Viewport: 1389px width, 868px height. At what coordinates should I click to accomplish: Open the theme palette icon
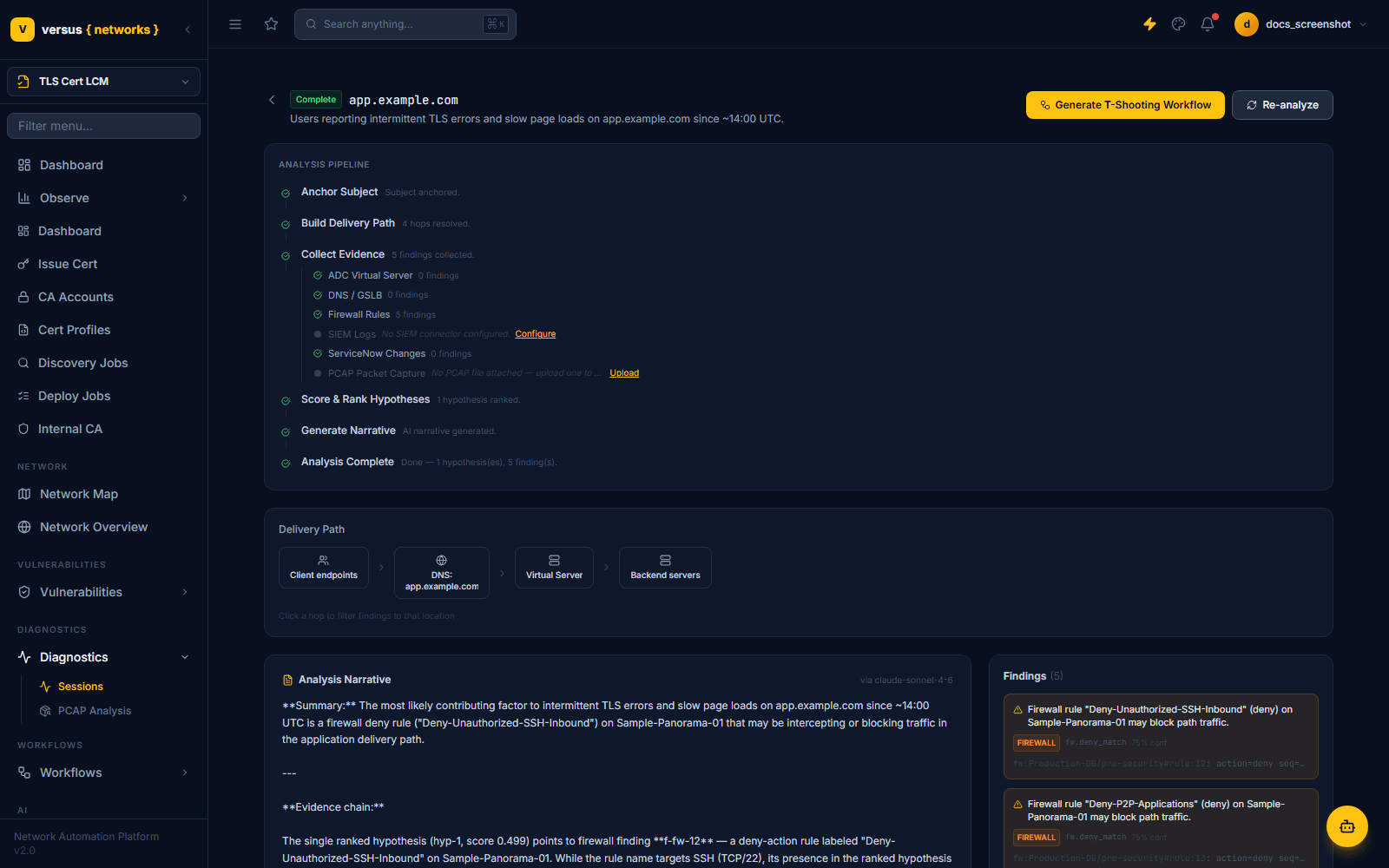pos(1178,24)
